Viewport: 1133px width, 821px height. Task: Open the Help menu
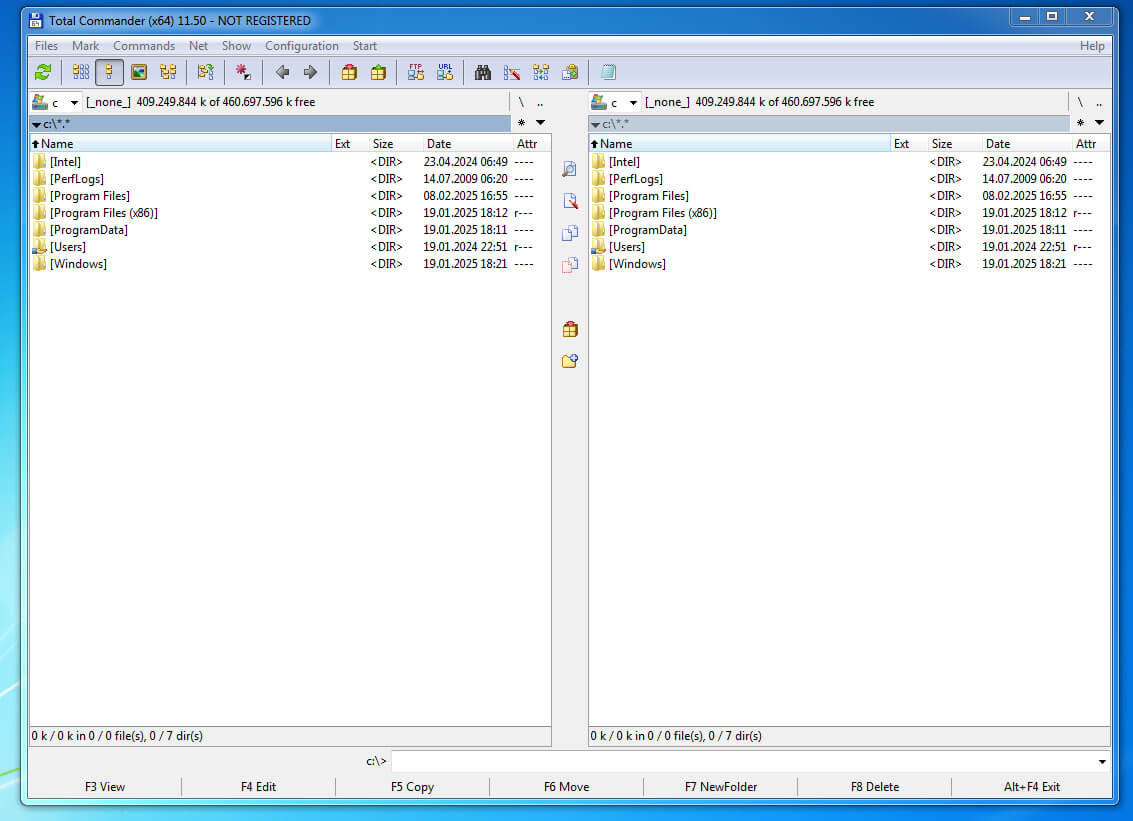[1092, 46]
